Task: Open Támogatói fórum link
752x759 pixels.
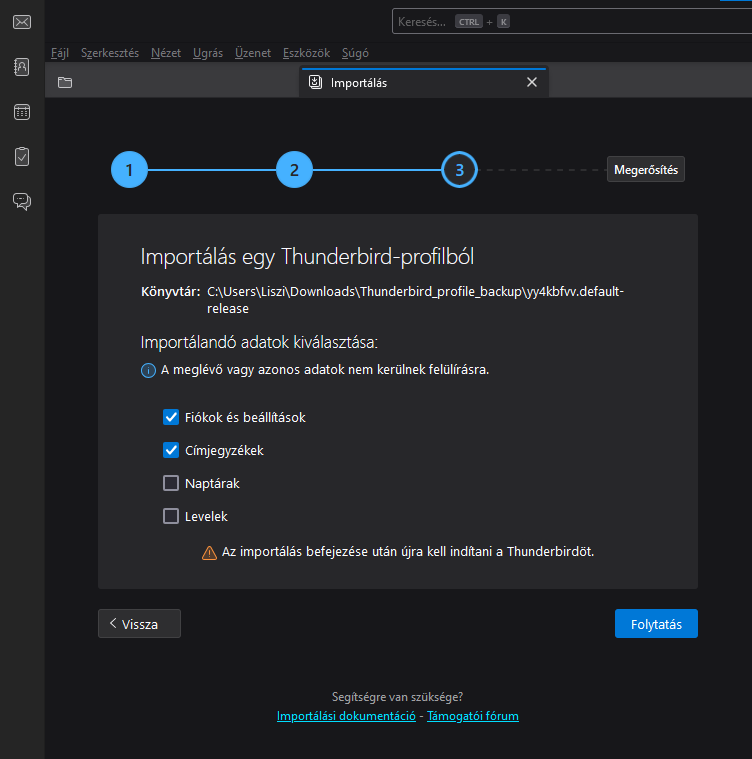Action: point(473,716)
